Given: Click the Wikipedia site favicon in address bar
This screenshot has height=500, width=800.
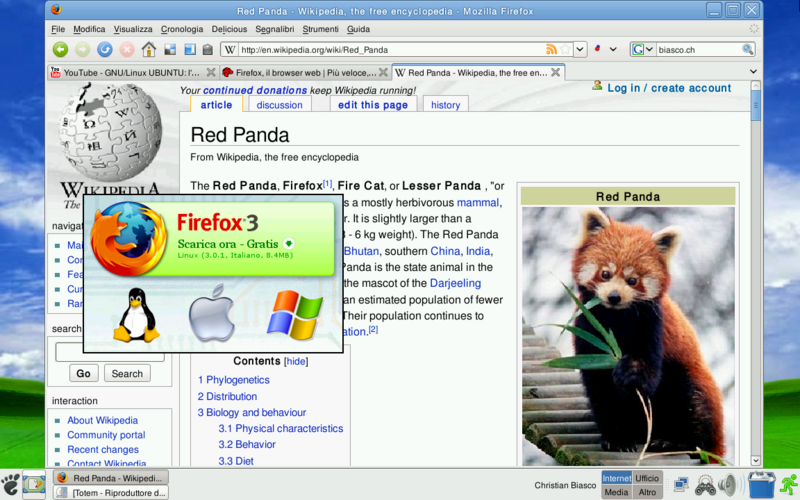Looking at the screenshot, I should point(230,49).
